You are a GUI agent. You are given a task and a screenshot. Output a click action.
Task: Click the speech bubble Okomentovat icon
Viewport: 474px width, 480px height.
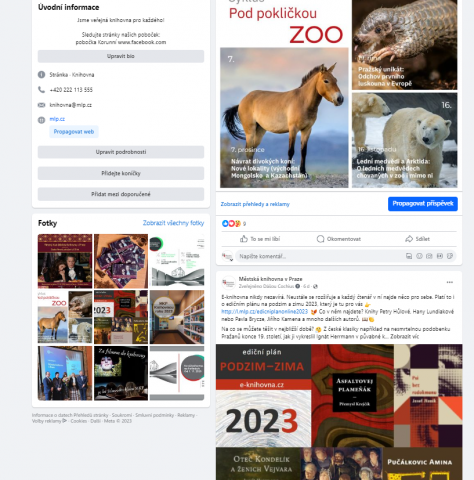point(320,239)
